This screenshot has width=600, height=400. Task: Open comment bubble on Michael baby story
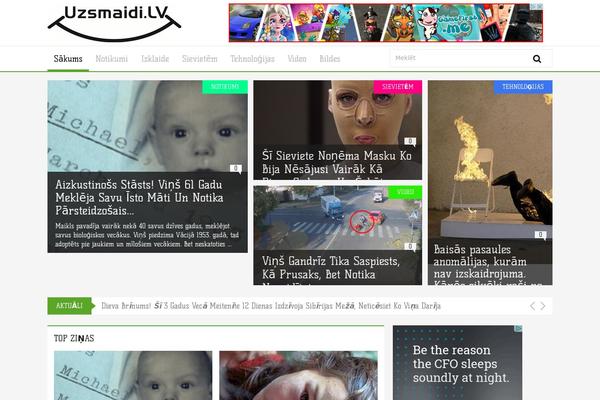click(x=236, y=169)
